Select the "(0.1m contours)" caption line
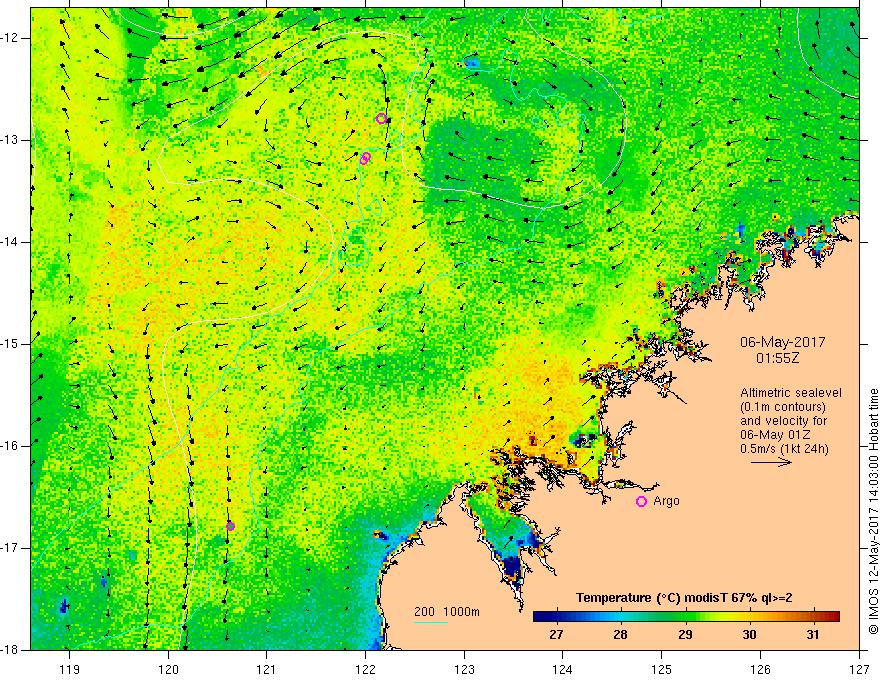 782,407
